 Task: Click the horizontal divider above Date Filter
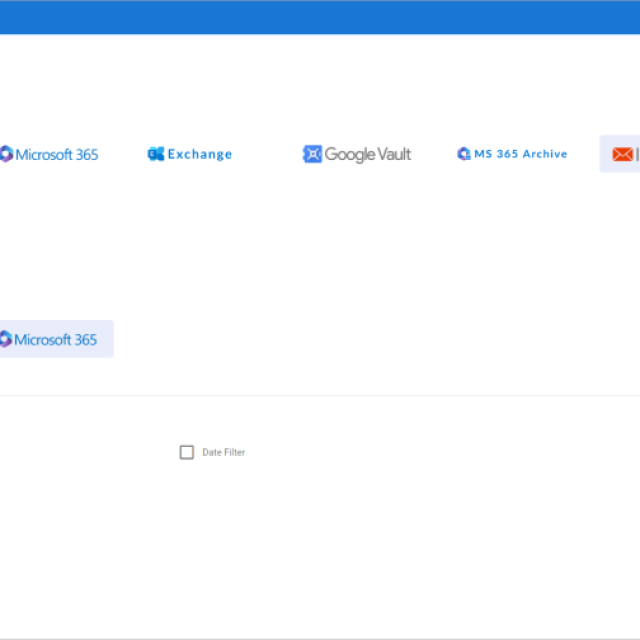pyautogui.click(x=320, y=395)
